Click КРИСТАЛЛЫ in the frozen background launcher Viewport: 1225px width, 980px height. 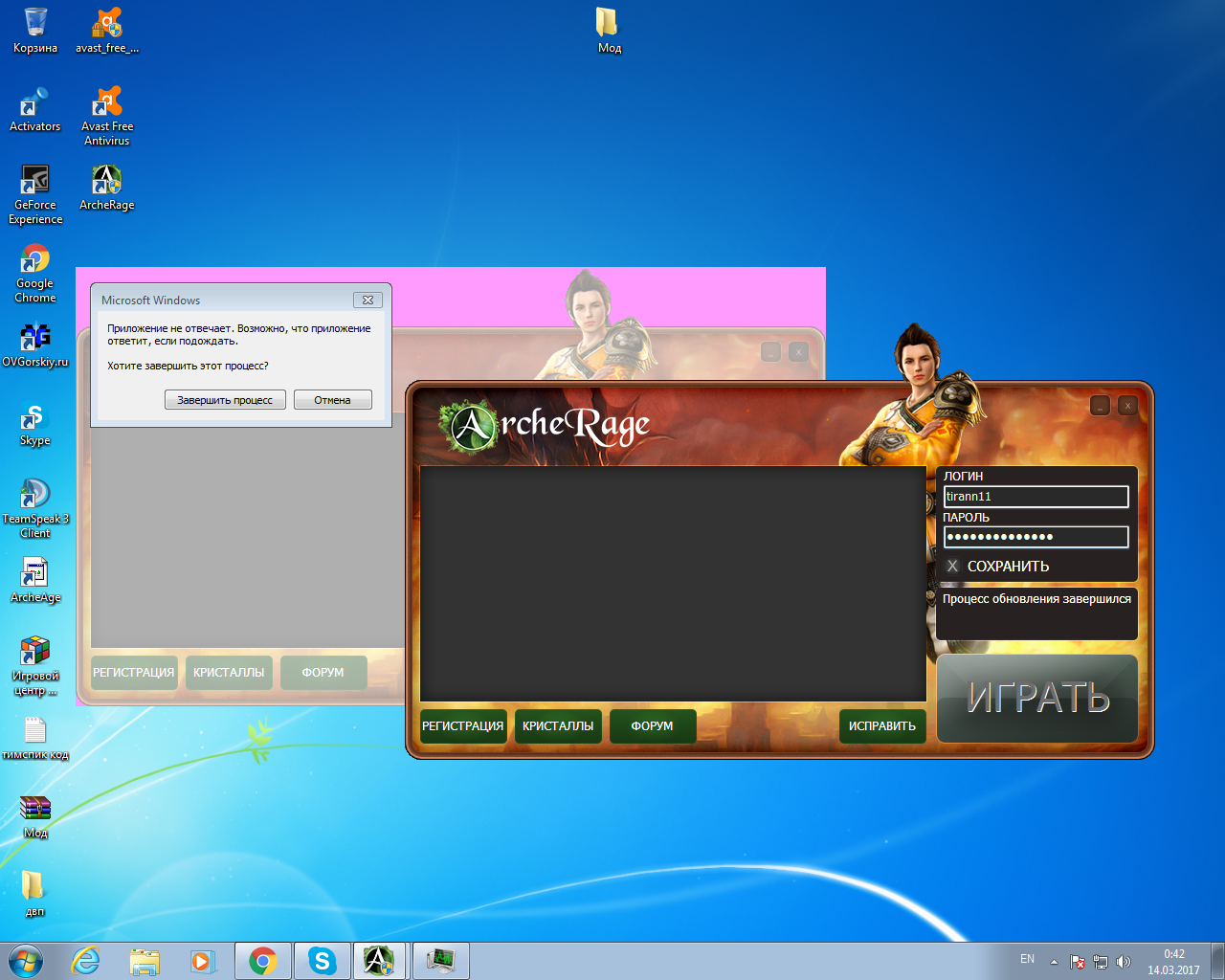229,672
